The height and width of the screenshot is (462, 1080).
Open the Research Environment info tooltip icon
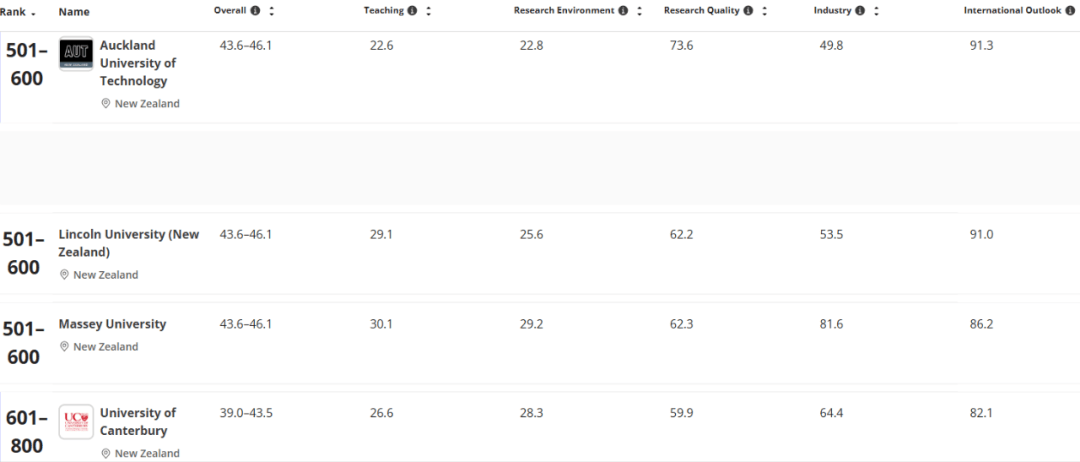(623, 11)
